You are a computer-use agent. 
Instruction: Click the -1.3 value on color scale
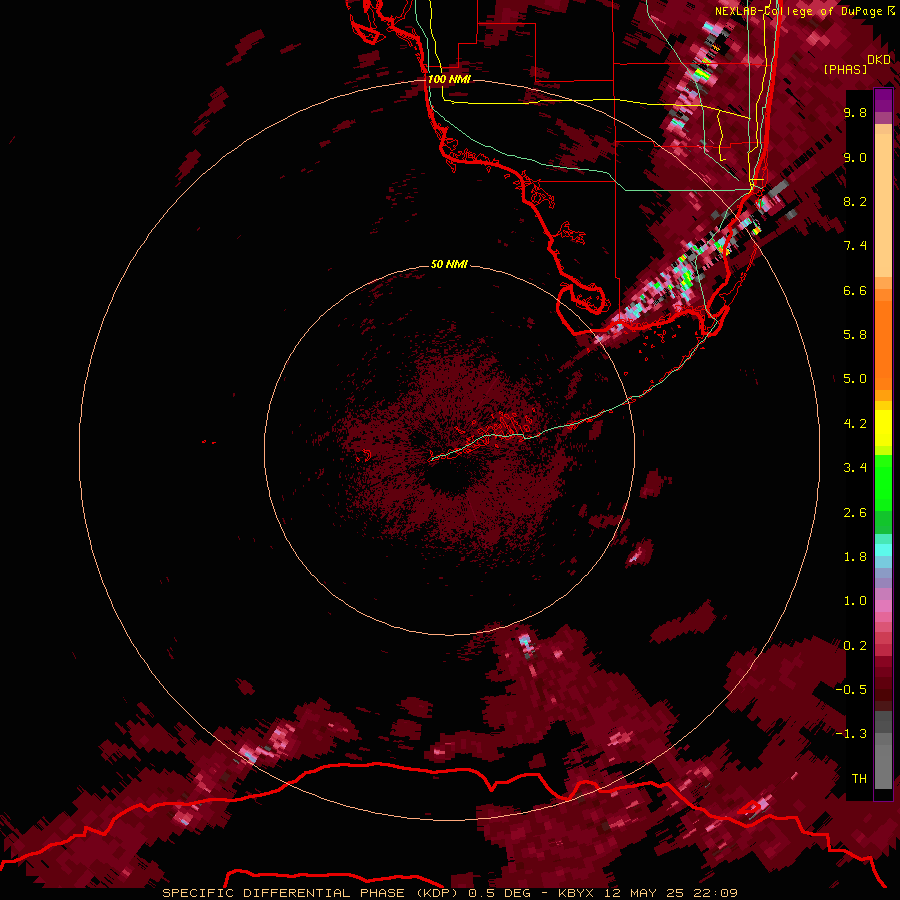click(851, 734)
